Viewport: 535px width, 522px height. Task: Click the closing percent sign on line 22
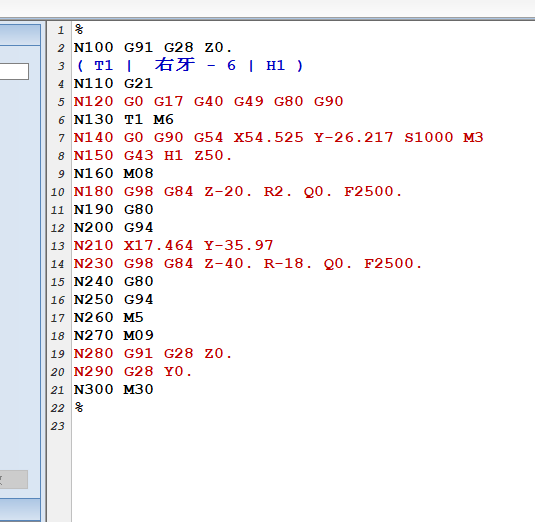tap(79, 407)
